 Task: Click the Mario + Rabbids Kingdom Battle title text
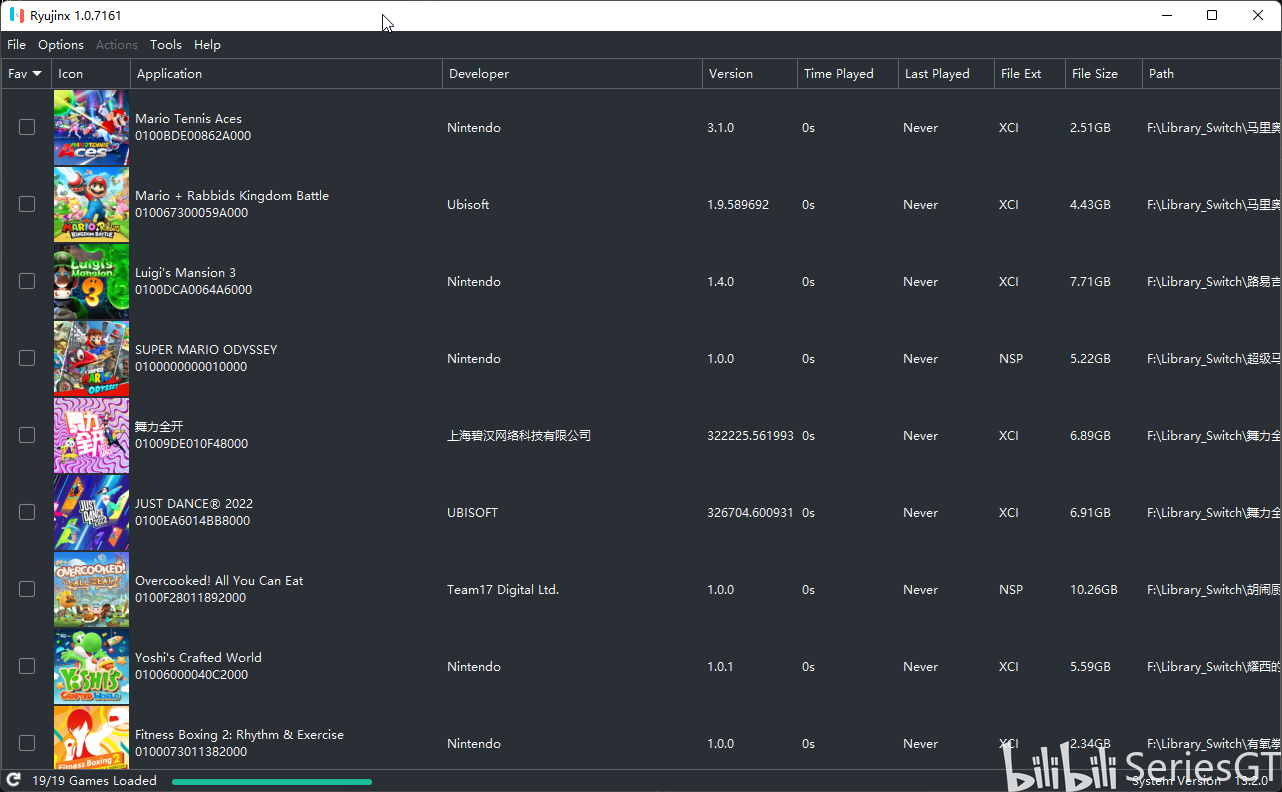(232, 196)
